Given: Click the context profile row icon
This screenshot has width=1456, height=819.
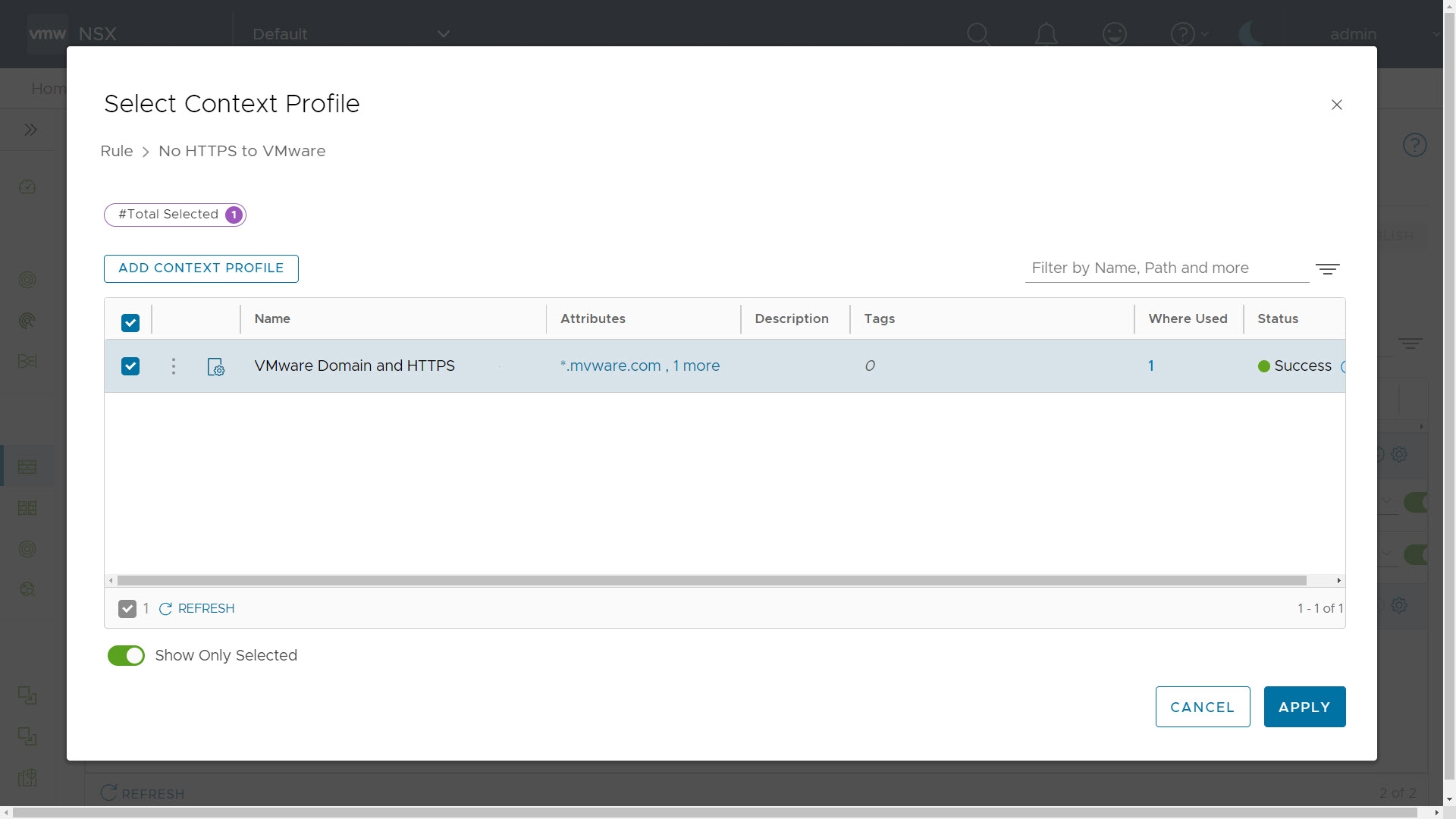Looking at the screenshot, I should (x=216, y=367).
